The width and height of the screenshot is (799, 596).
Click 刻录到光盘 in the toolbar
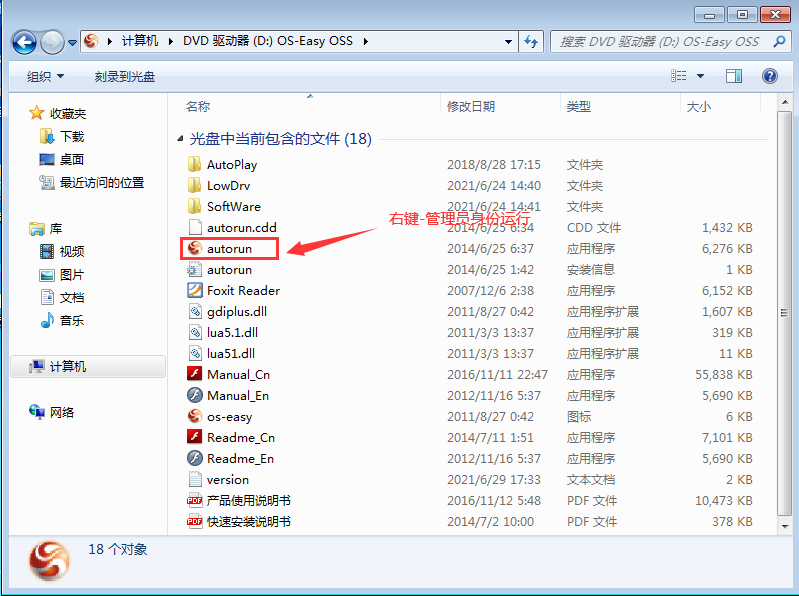pyautogui.click(x=125, y=76)
